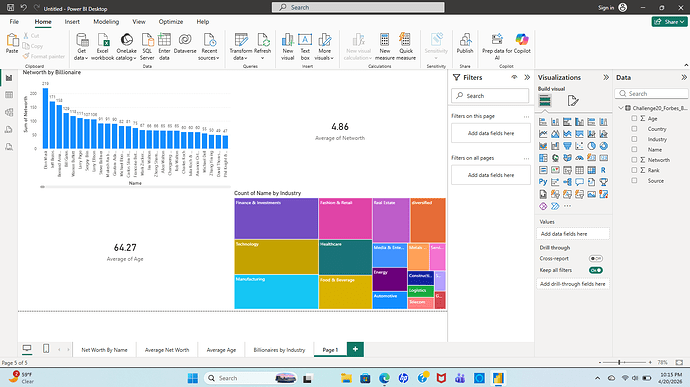Switch to Table view in the left sidebar
The image size is (690, 387).
[9, 95]
